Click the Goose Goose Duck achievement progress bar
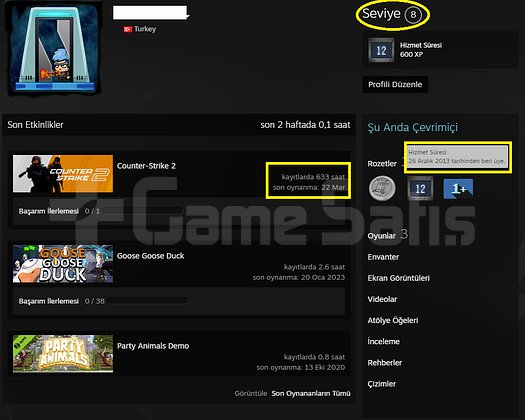 click(147, 301)
